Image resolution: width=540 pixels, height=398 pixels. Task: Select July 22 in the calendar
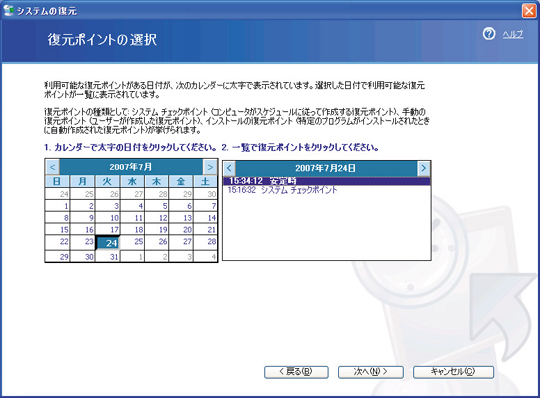pos(58,242)
